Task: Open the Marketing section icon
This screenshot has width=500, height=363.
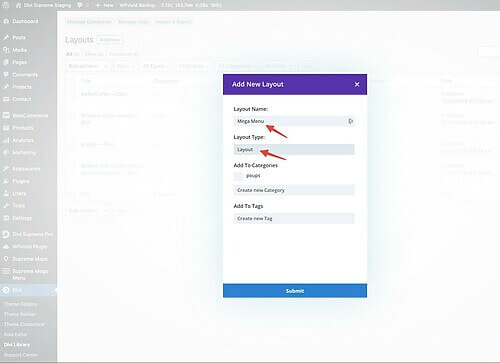Action: point(6,153)
